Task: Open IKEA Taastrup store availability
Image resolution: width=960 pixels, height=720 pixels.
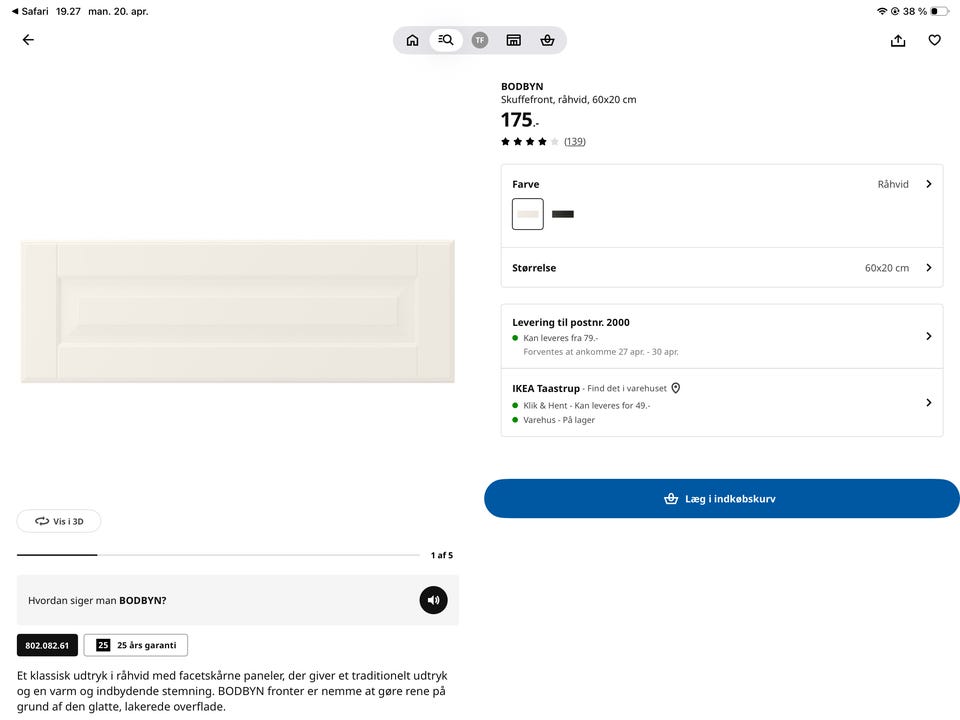Action: click(722, 402)
